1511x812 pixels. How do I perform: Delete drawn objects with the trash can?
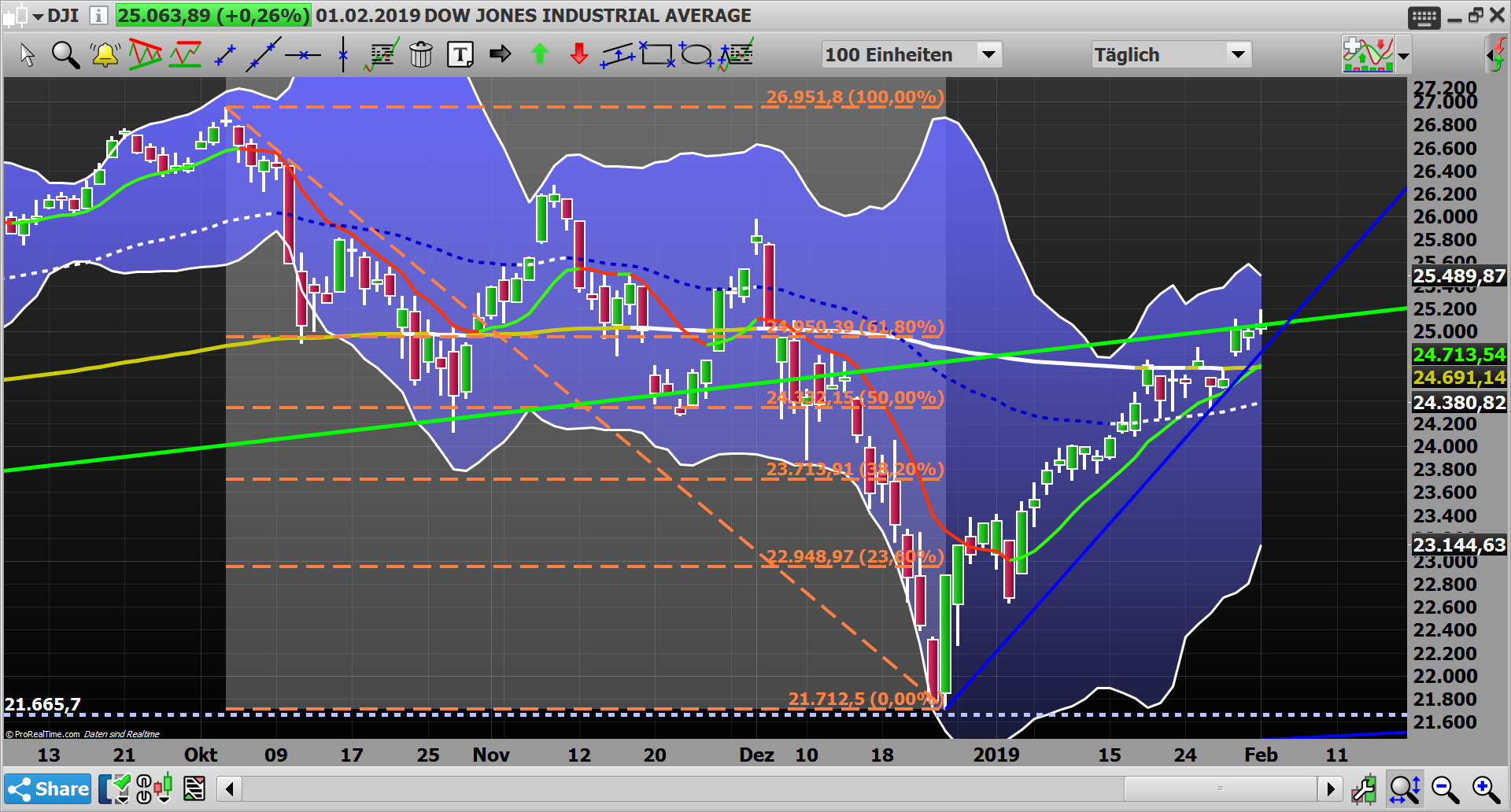[x=421, y=54]
